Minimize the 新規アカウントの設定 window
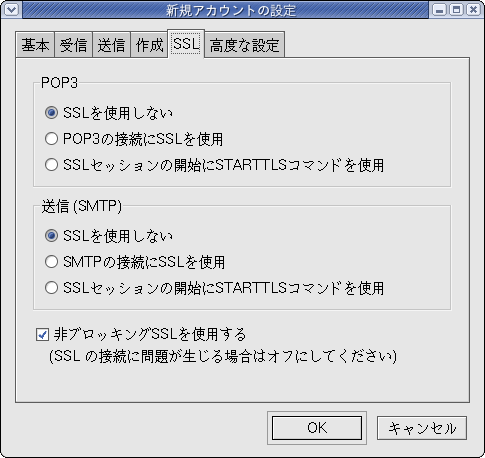This screenshot has width=485, height=458. [440, 10]
